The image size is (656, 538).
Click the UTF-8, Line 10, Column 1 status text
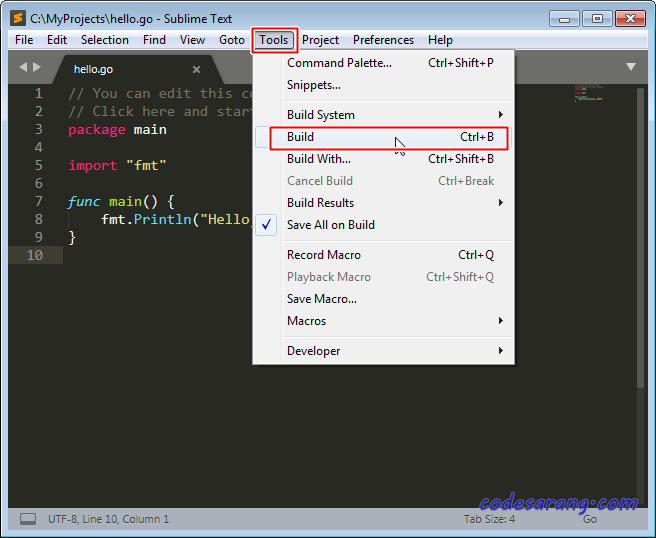click(108, 519)
